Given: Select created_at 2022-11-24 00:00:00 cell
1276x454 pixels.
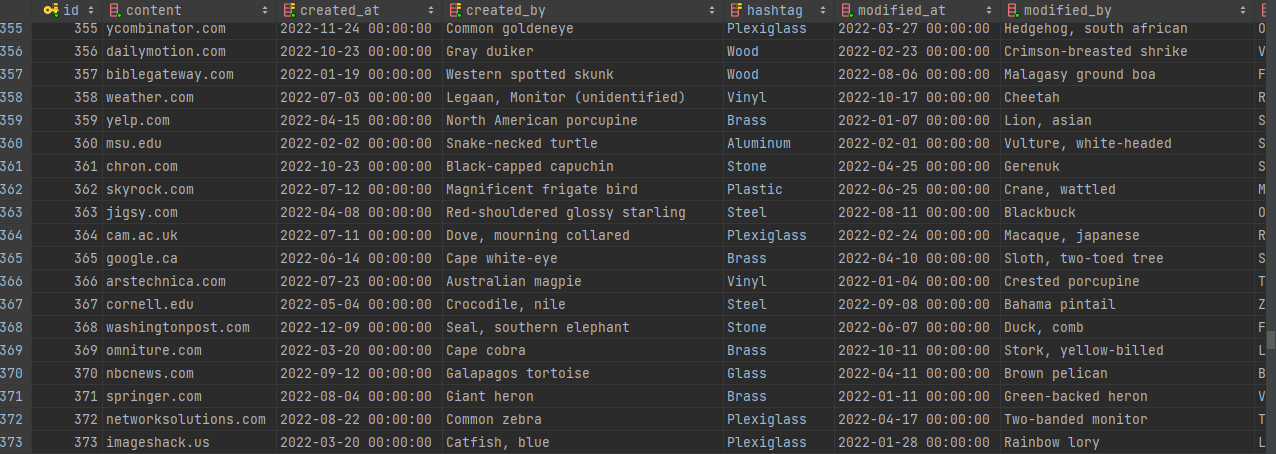Looking at the screenshot, I should pos(359,28).
